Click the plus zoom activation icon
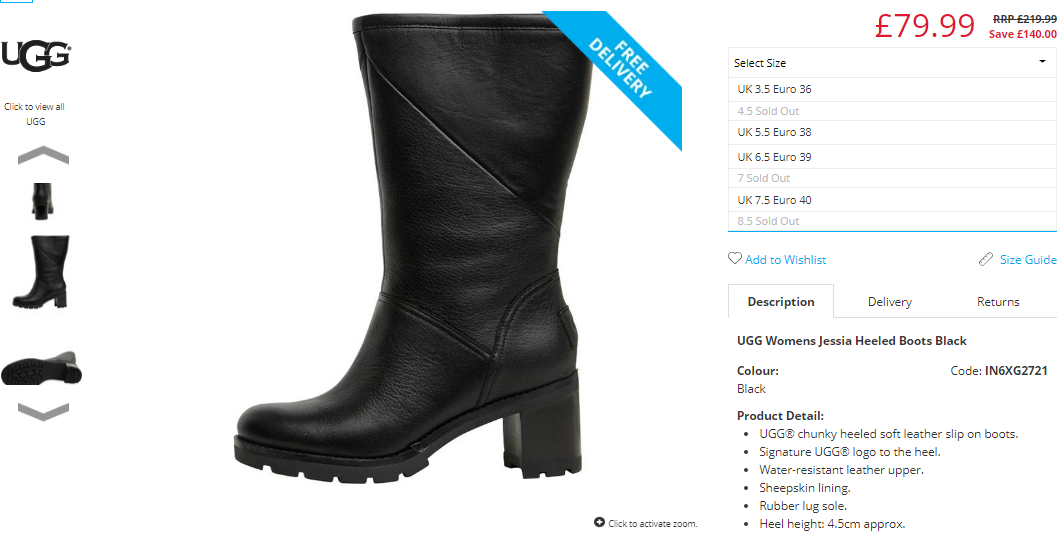Screen dimensions: 1058x544 click(x=599, y=522)
